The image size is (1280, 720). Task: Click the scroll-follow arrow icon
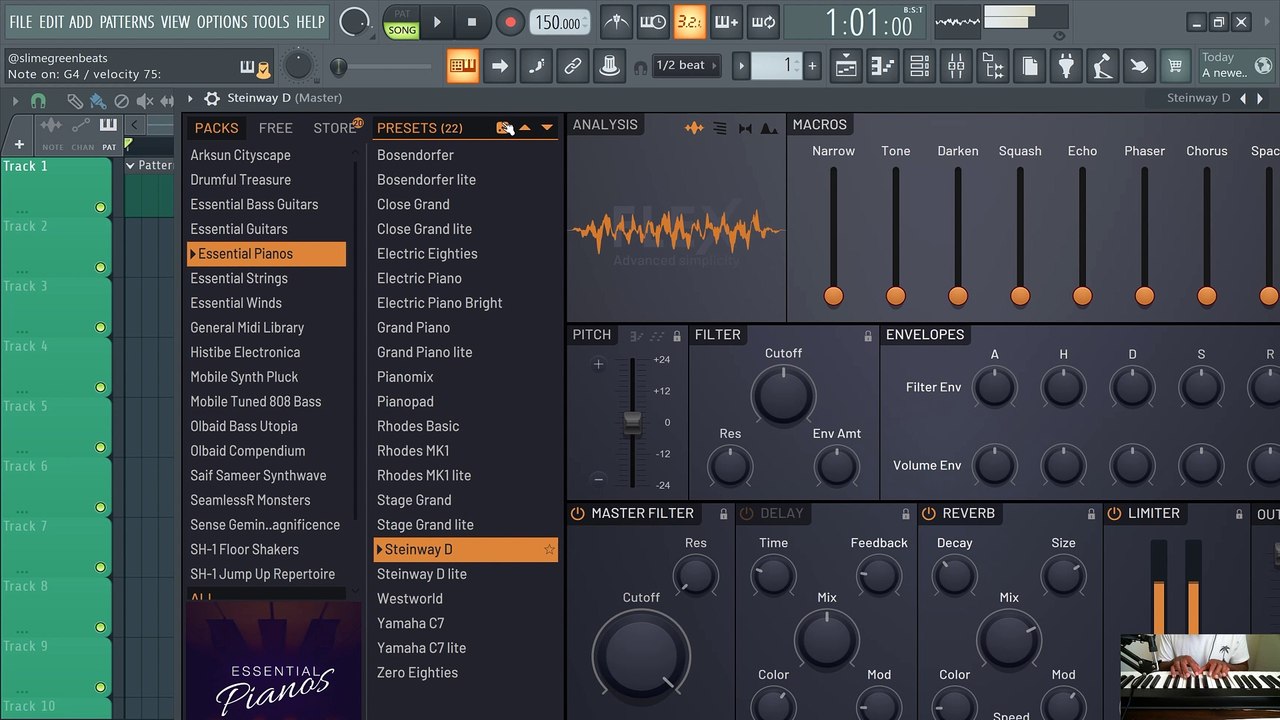pyautogui.click(x=499, y=67)
